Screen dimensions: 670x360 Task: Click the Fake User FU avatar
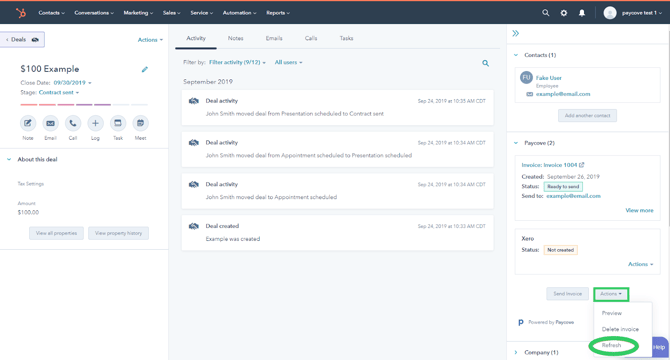coord(526,78)
